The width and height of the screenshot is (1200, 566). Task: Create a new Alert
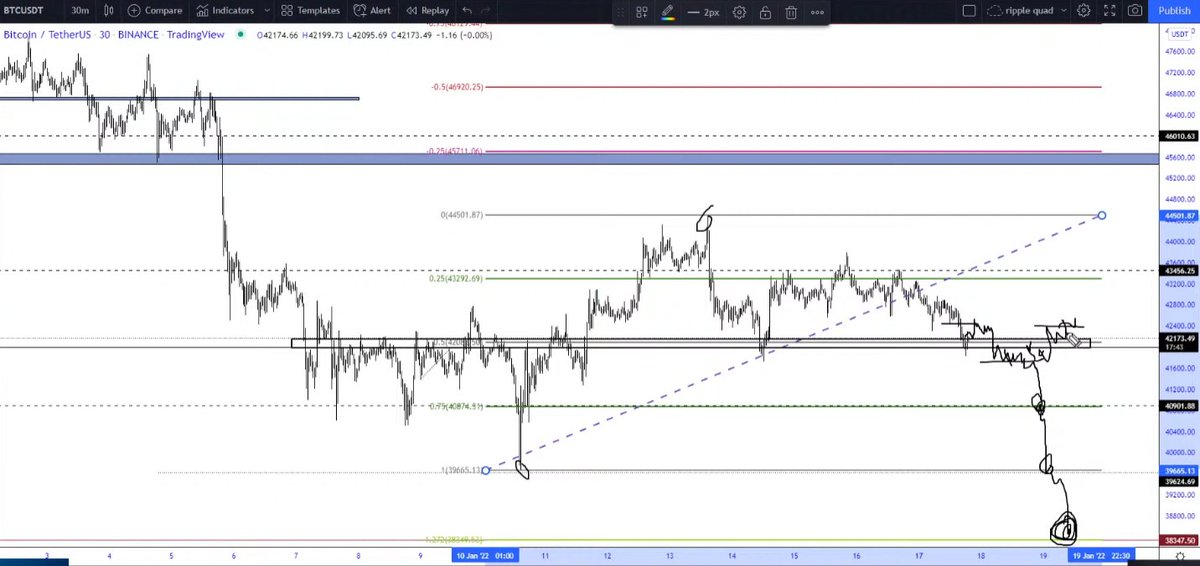(372, 10)
